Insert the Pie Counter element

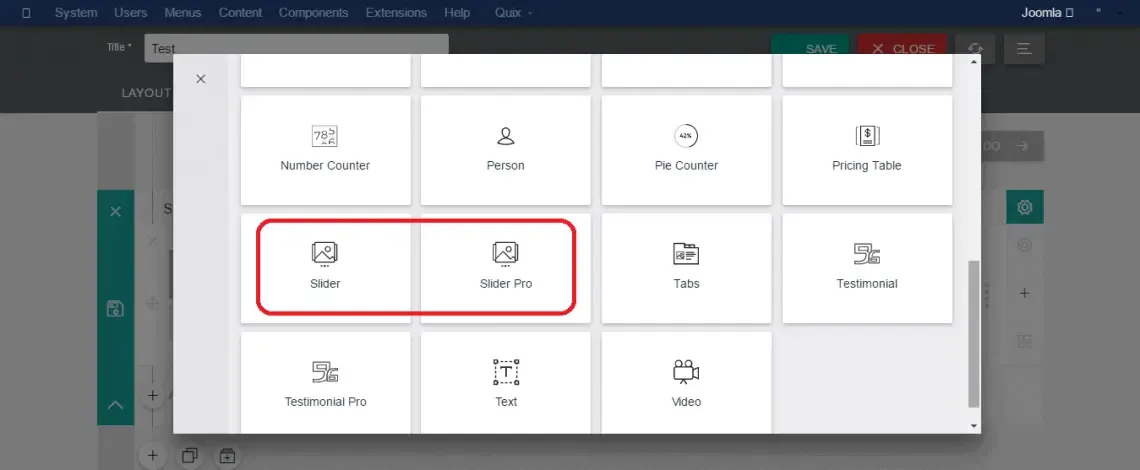click(x=686, y=150)
